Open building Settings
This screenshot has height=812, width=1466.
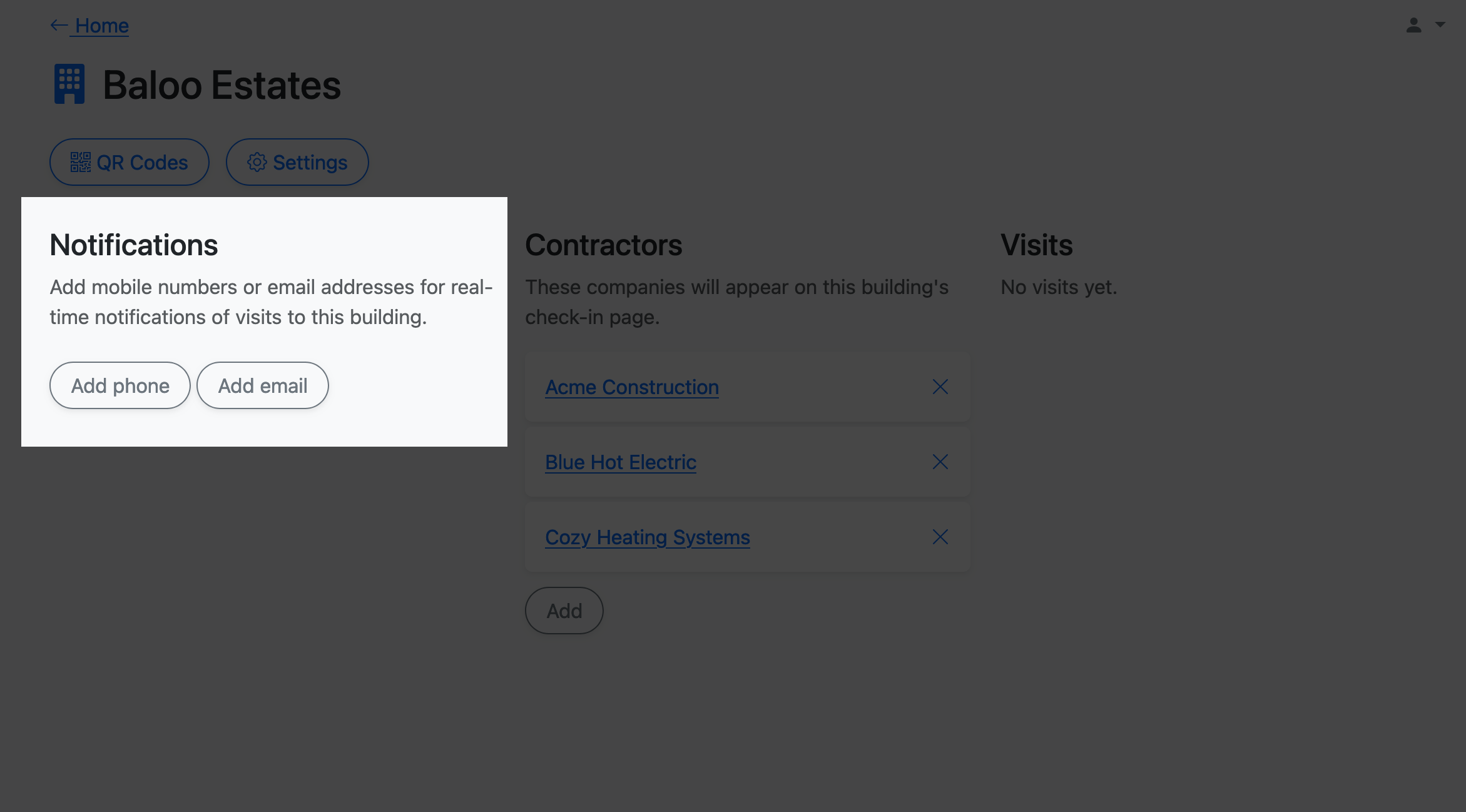click(x=310, y=163)
